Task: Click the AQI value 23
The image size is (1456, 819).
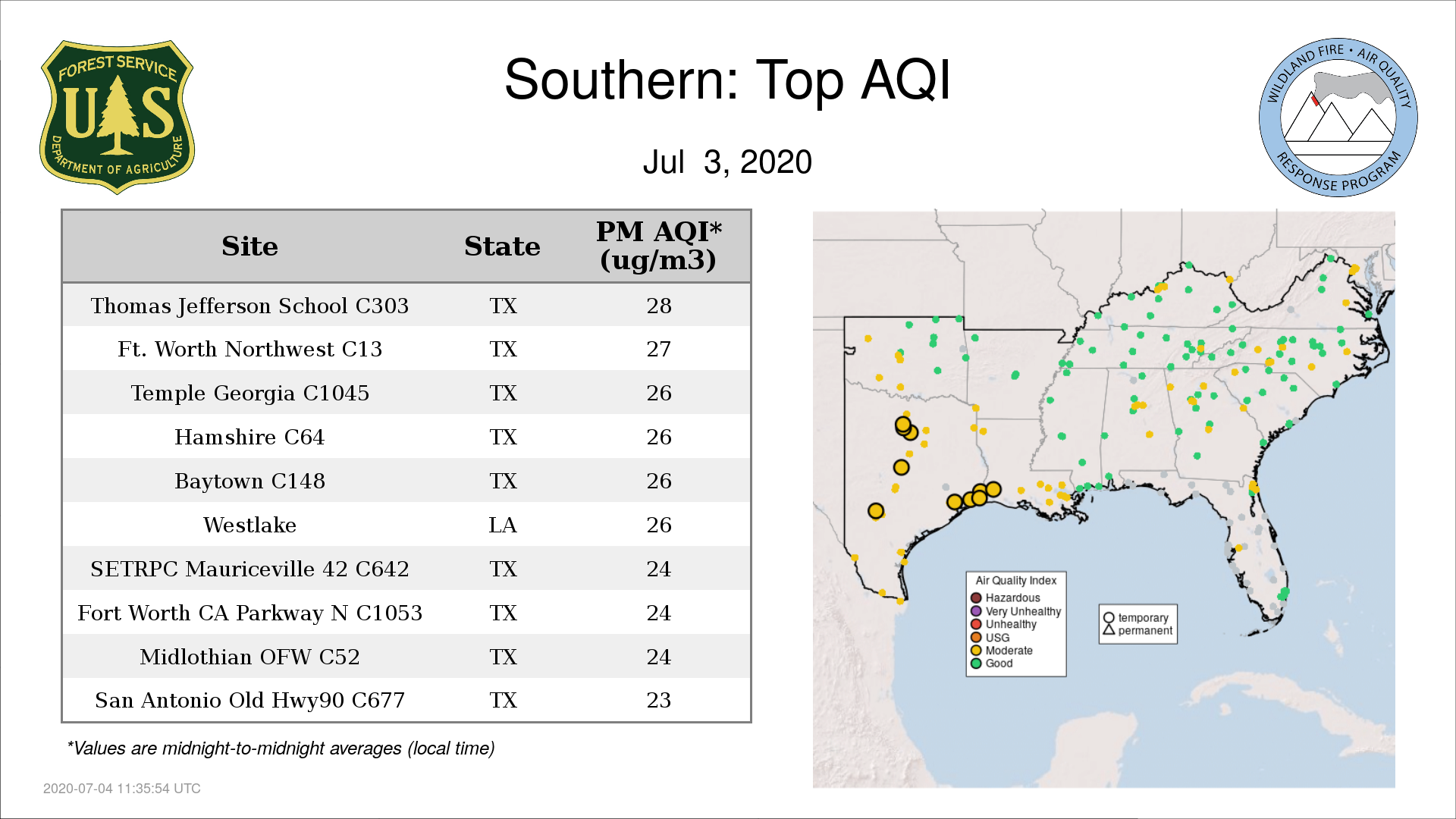Action: pyautogui.click(x=659, y=701)
